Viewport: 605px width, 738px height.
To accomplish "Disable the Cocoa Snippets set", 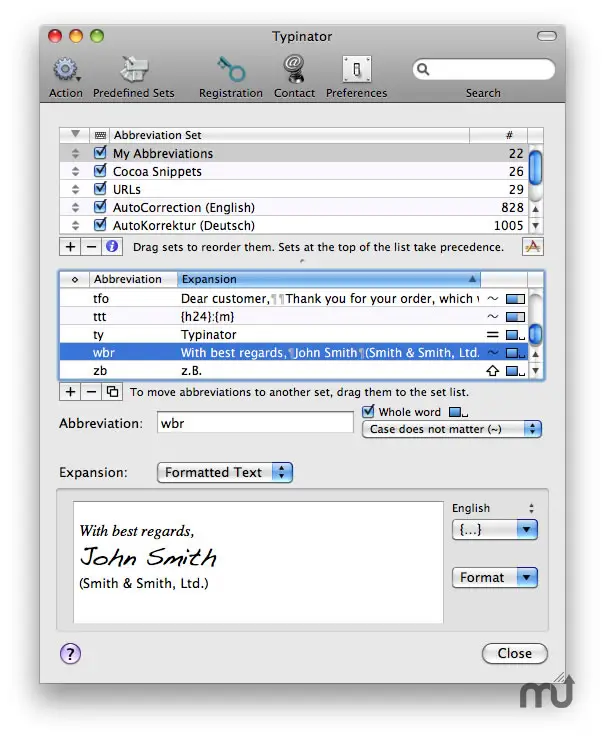I will tap(100, 170).
